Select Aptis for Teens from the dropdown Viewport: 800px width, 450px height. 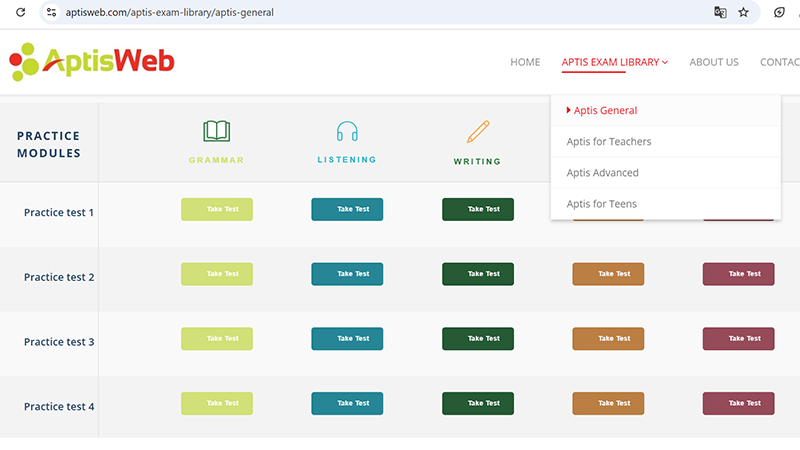point(666,204)
